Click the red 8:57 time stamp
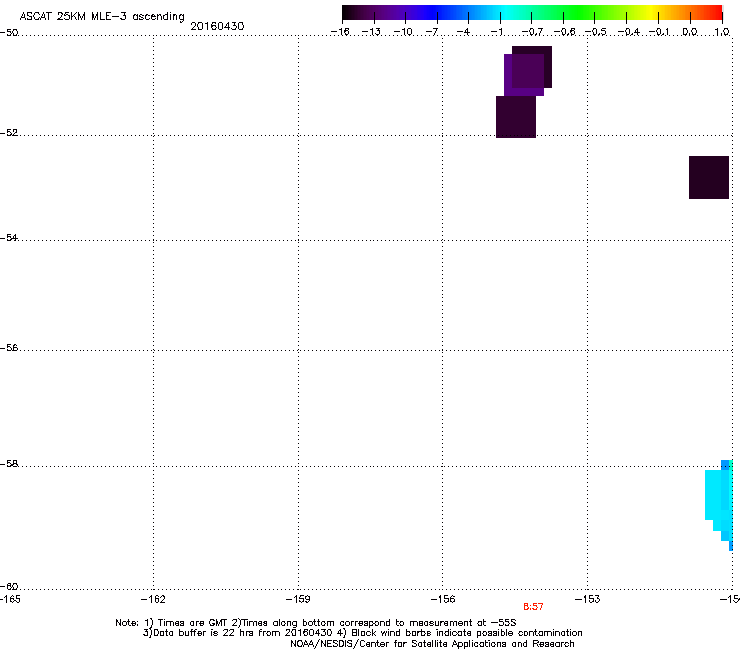This screenshot has height=650, width=740. click(x=533, y=607)
